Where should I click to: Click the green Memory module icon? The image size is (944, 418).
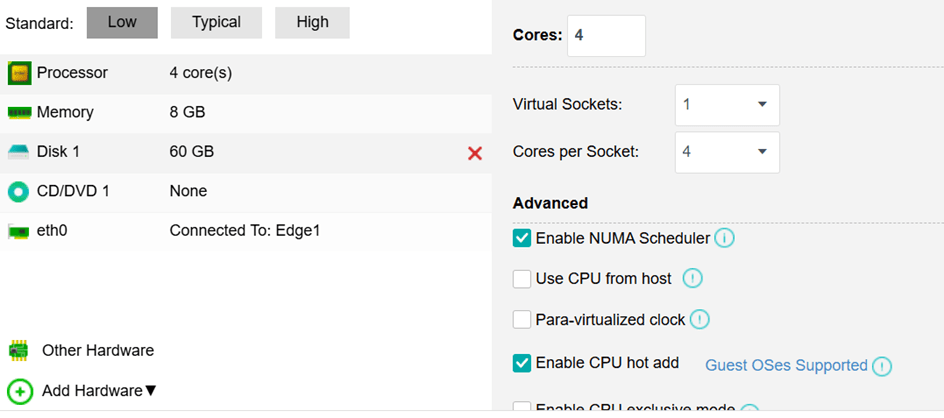point(19,113)
